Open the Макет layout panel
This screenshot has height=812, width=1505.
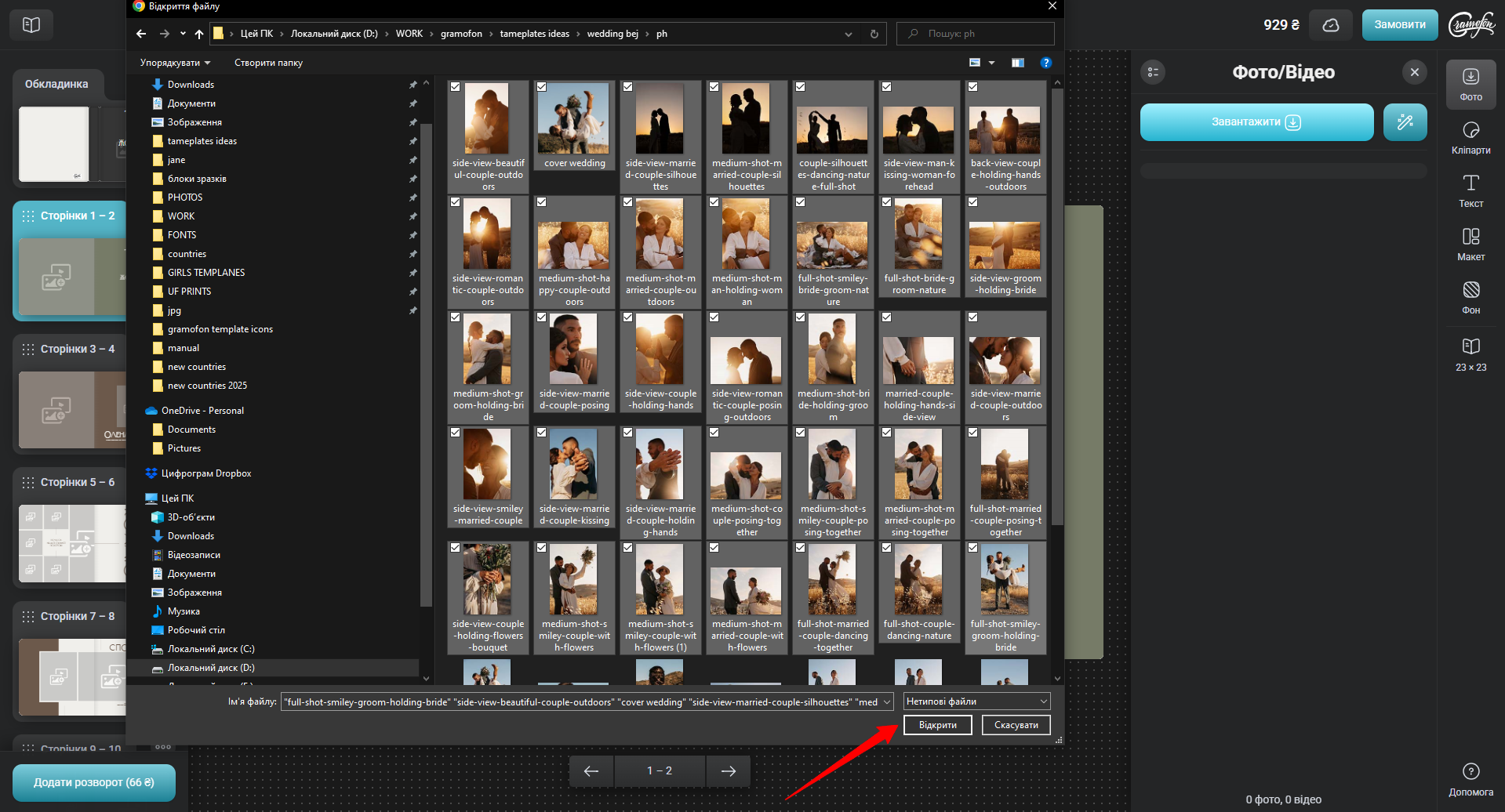click(1470, 245)
